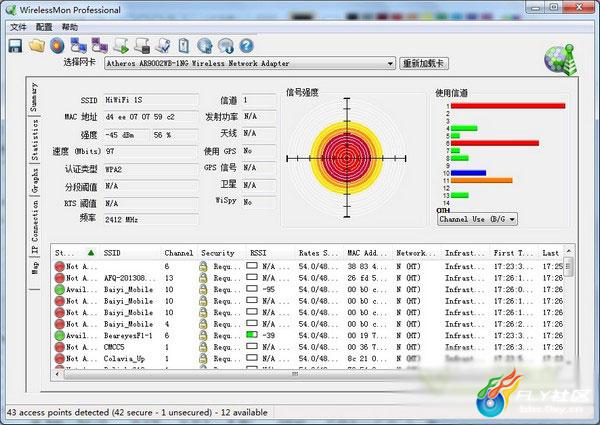Click the round target toolbar icon

(x=57, y=46)
